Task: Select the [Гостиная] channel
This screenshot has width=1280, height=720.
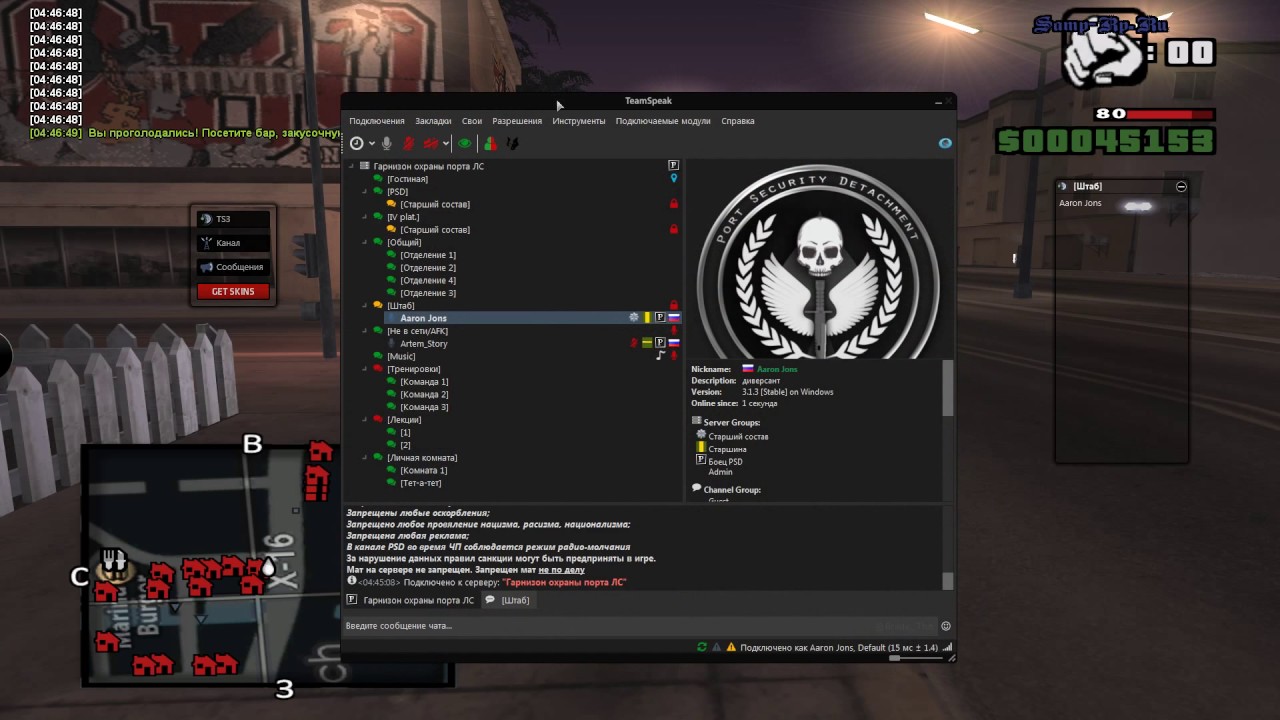Action: pyautogui.click(x=407, y=179)
